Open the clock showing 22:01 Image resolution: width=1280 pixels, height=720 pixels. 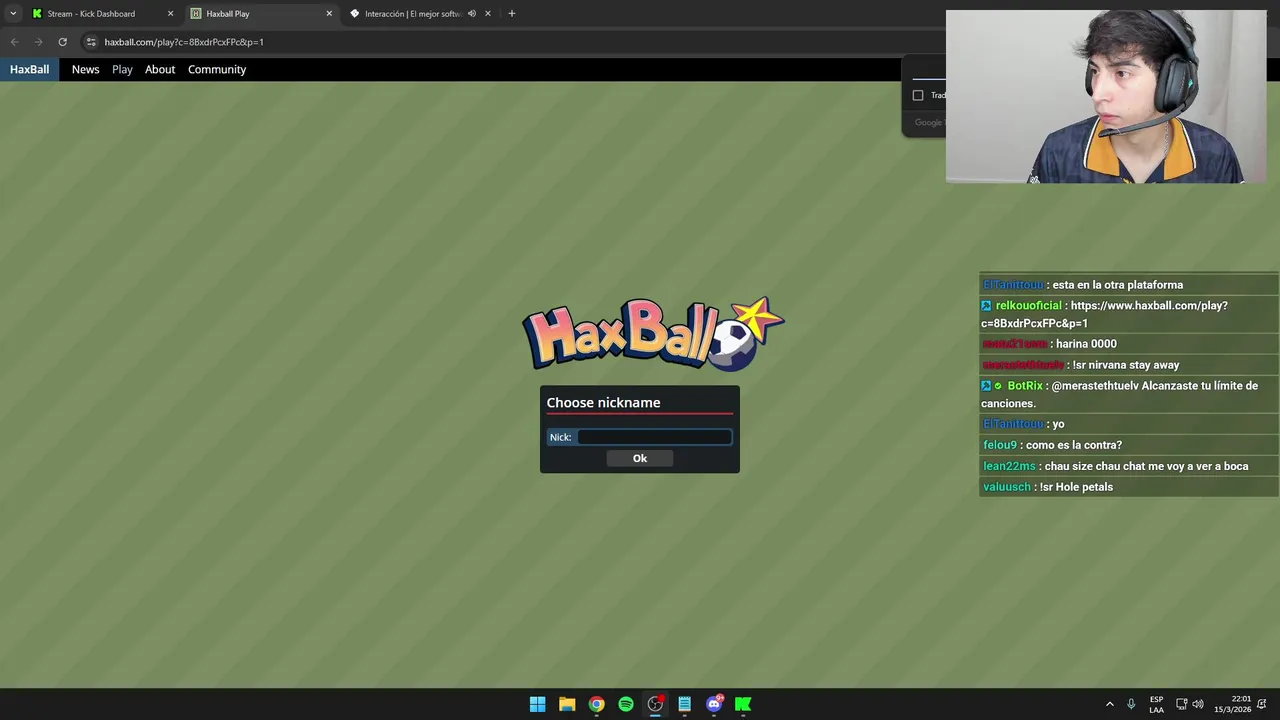pyautogui.click(x=1232, y=704)
